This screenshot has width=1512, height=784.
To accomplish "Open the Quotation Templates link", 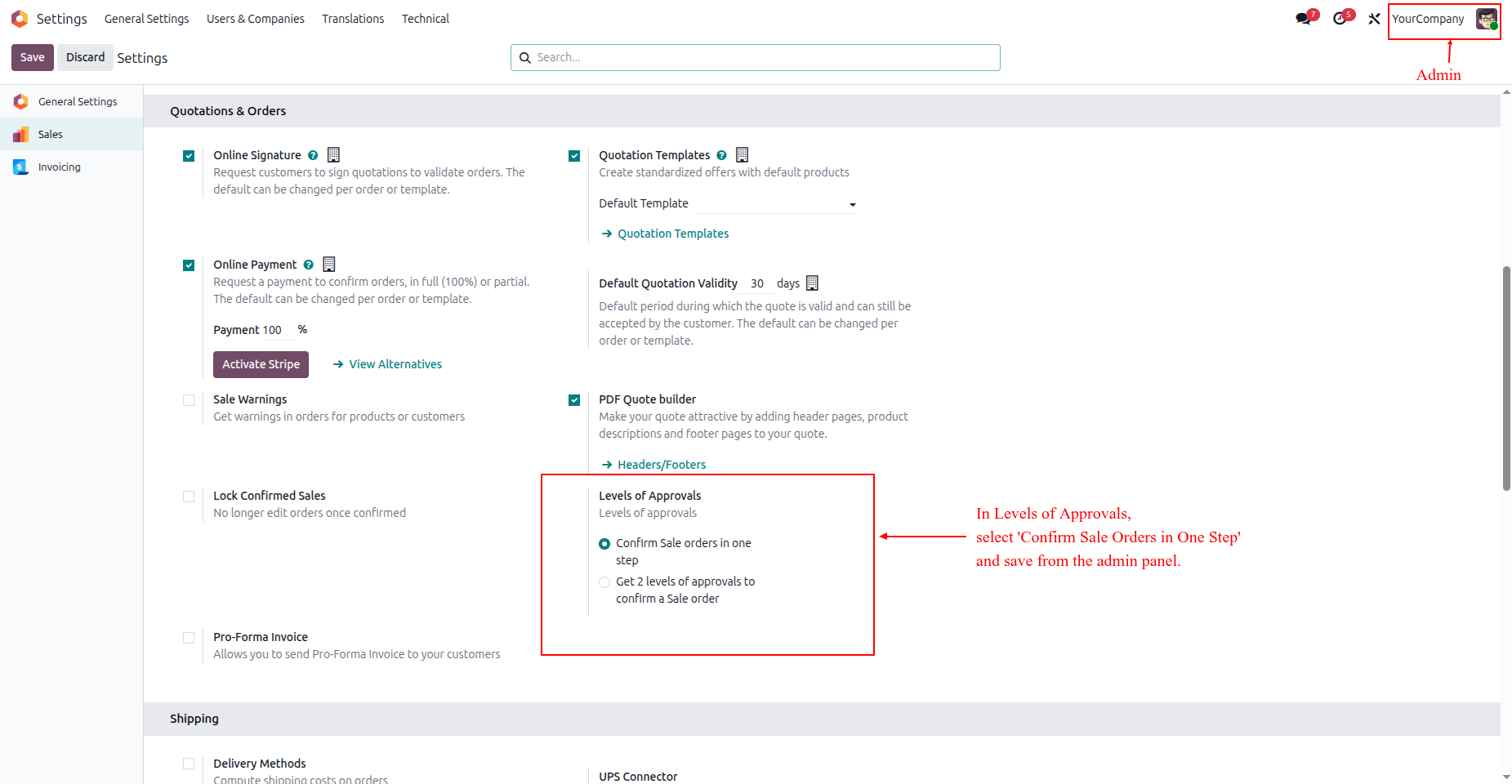I will click(x=665, y=234).
